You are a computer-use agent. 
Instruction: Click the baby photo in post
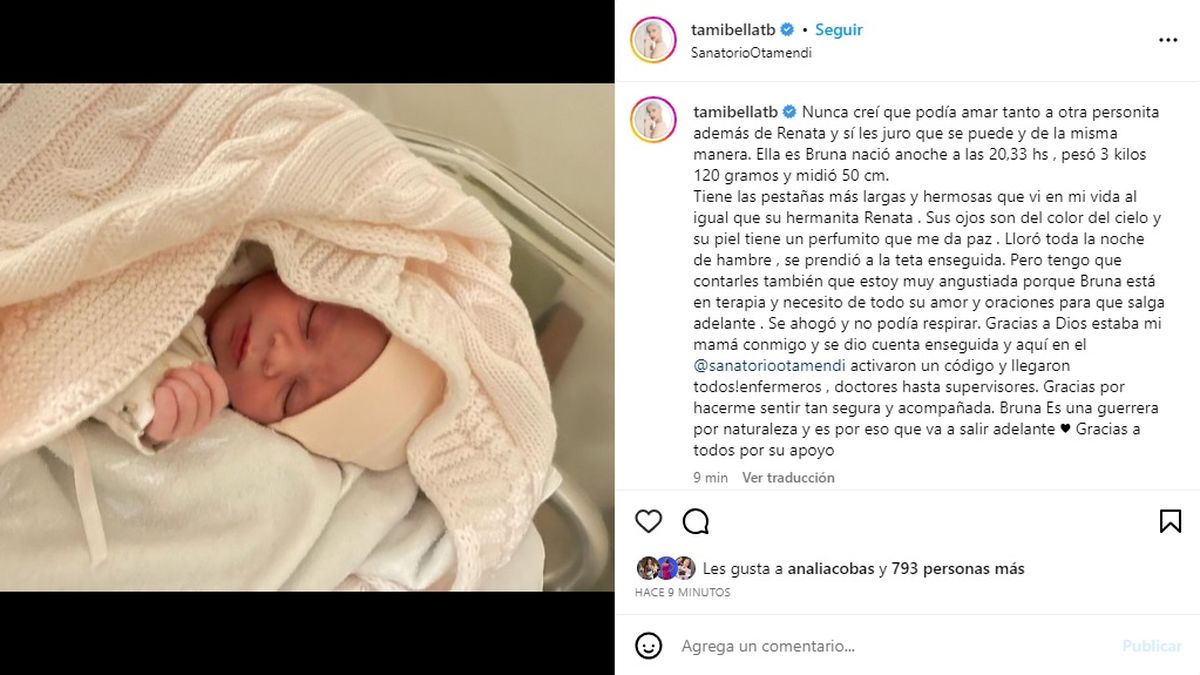[x=307, y=337]
